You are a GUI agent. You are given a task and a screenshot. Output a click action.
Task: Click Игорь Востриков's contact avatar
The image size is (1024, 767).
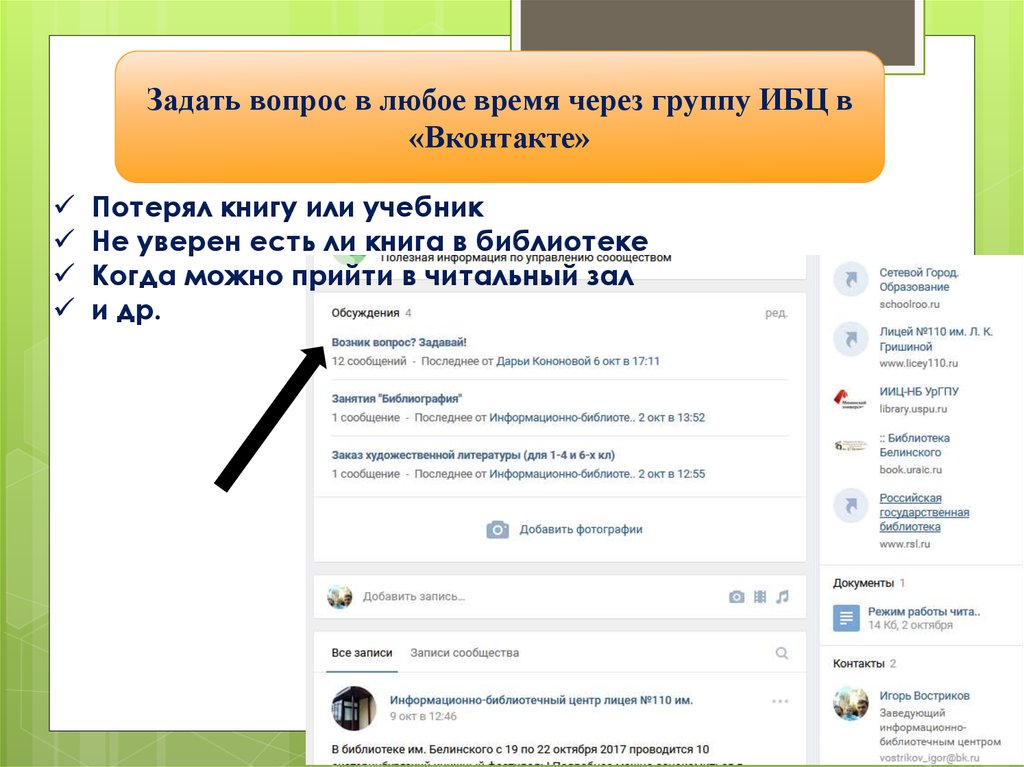point(850,704)
